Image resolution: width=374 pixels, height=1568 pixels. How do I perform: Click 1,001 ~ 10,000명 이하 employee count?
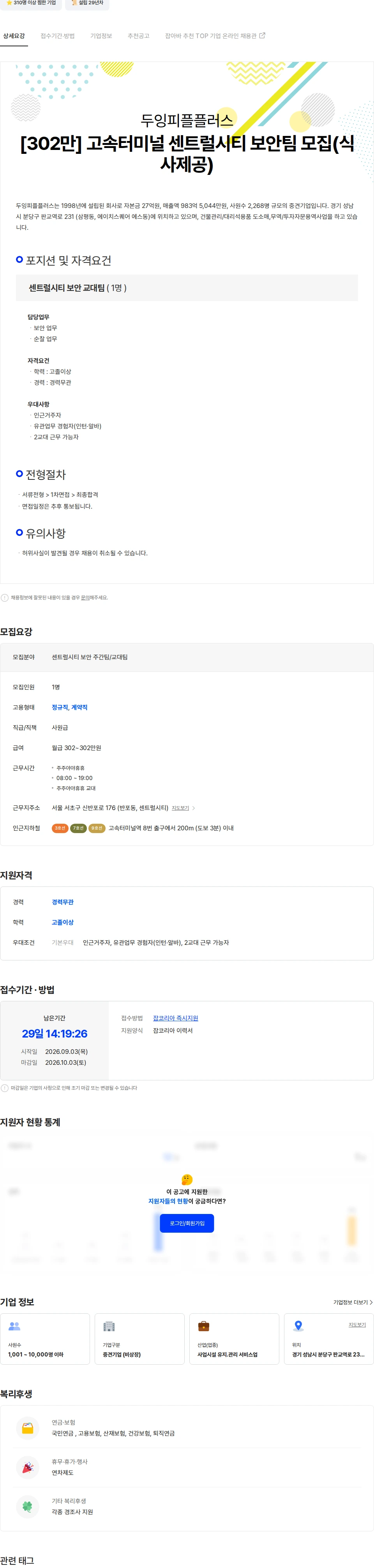(35, 1354)
